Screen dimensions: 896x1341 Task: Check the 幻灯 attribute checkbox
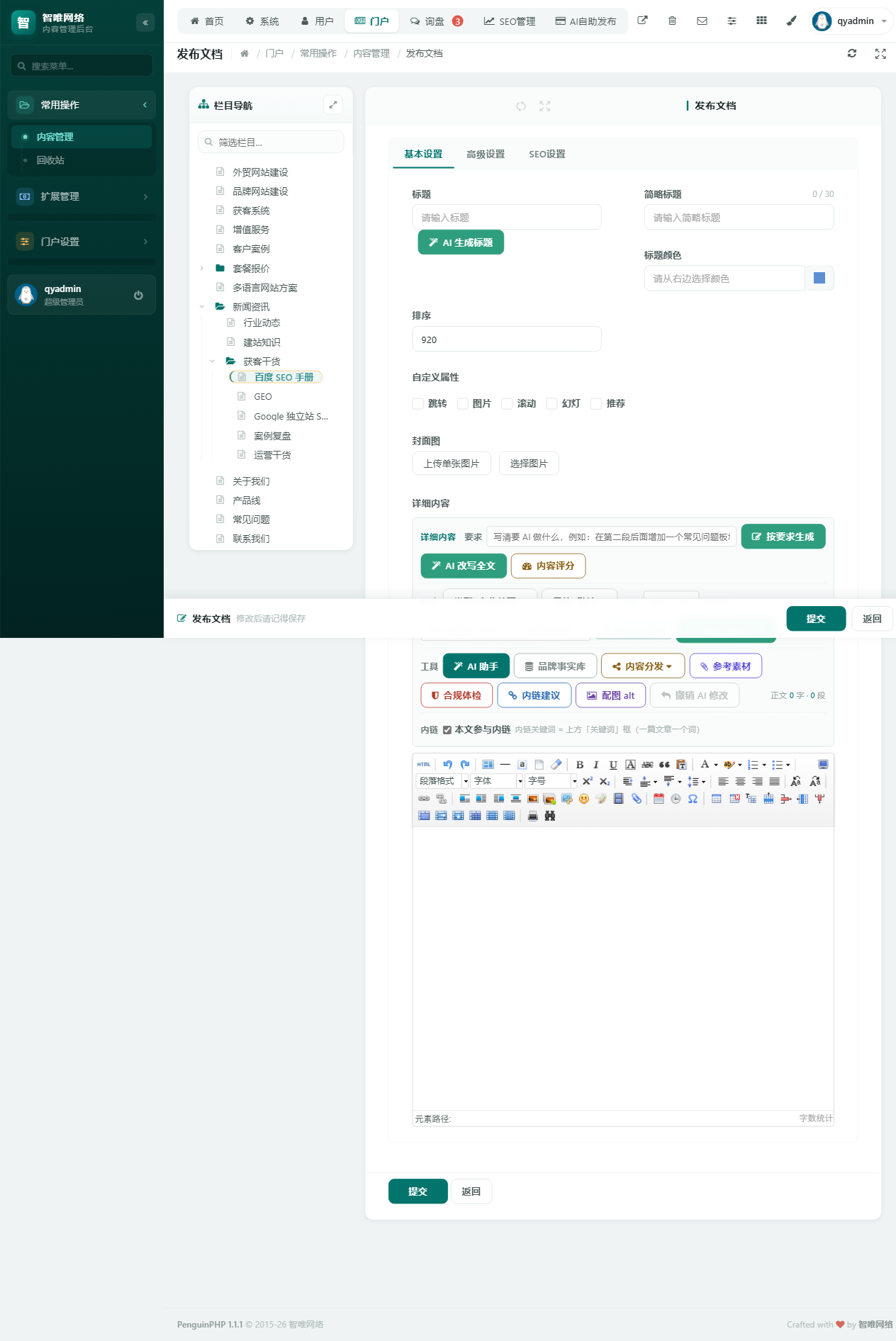coord(551,403)
